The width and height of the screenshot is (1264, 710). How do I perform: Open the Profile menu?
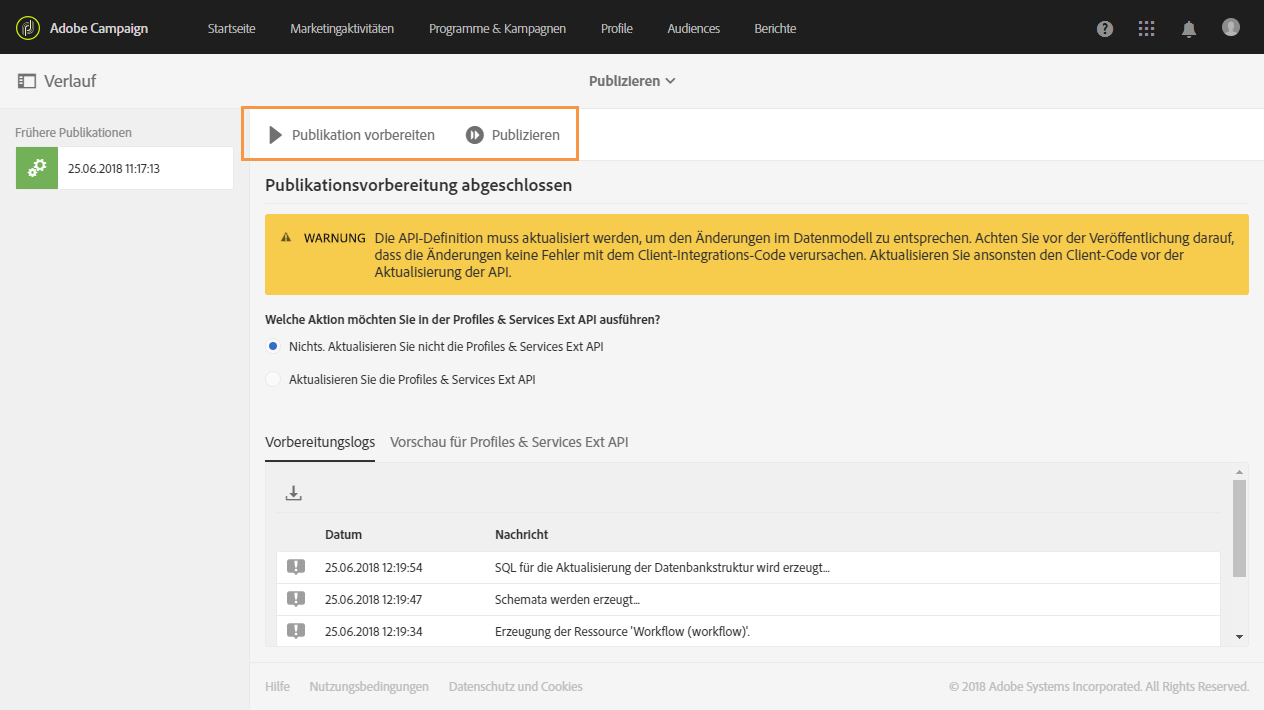coord(617,28)
